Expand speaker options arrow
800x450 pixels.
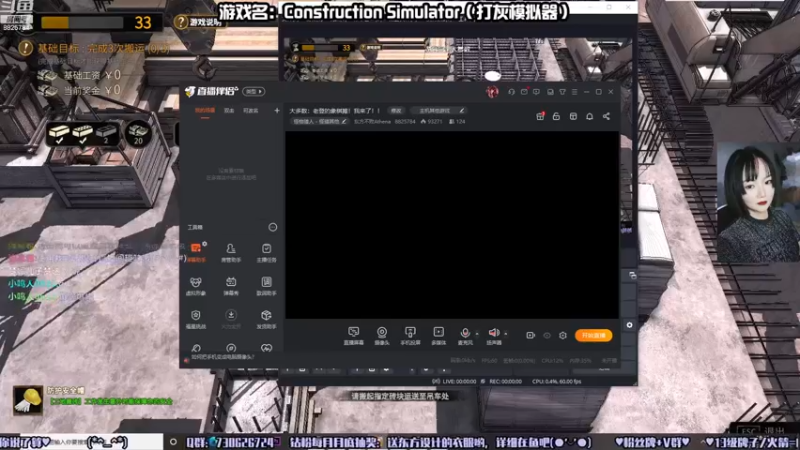pyautogui.click(x=506, y=334)
